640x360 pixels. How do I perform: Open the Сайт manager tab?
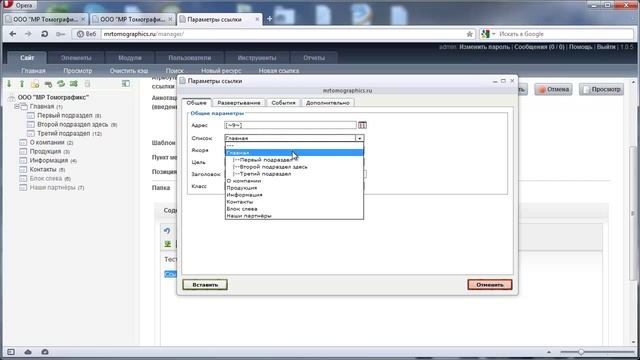click(x=27, y=58)
